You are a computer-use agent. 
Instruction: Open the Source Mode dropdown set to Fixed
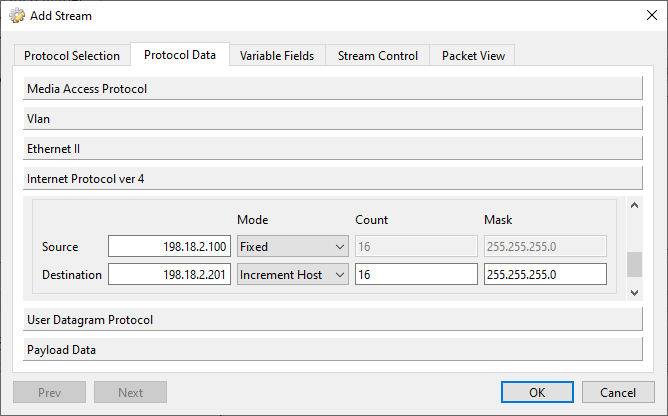point(293,246)
